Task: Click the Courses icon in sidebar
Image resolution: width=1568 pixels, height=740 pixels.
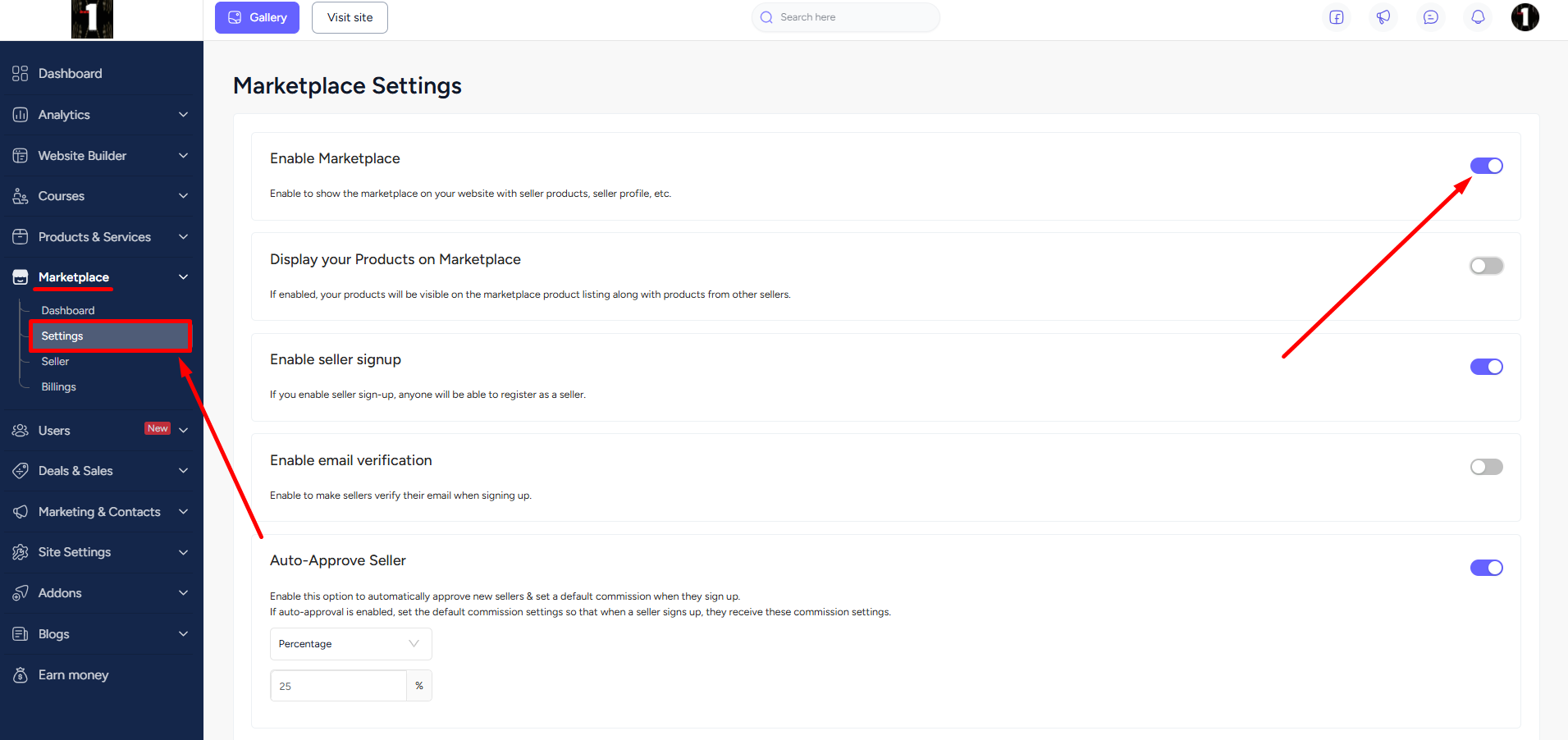Action: point(21,196)
